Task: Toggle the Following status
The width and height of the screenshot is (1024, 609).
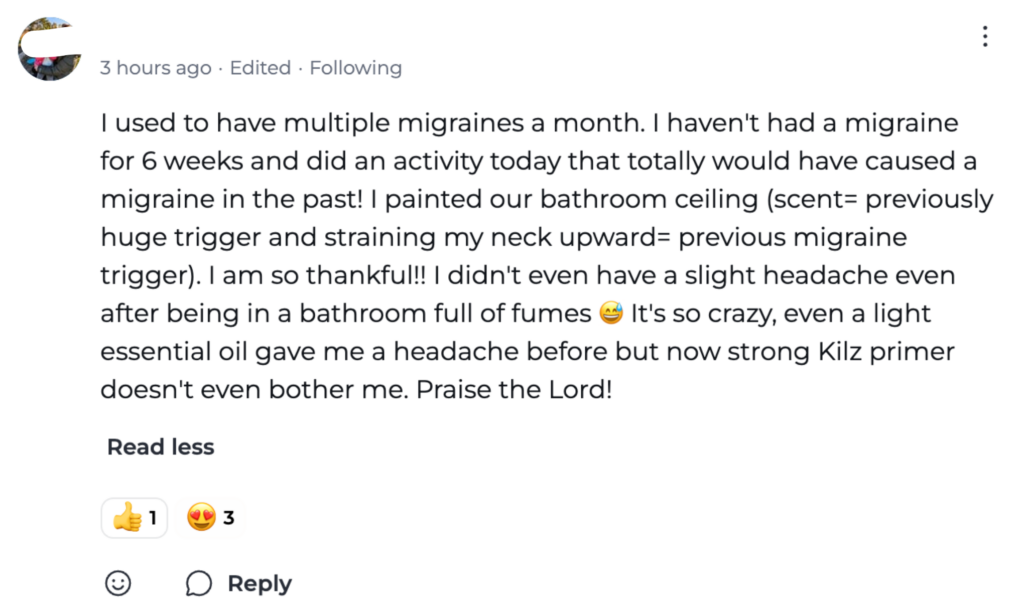Action: pos(355,68)
